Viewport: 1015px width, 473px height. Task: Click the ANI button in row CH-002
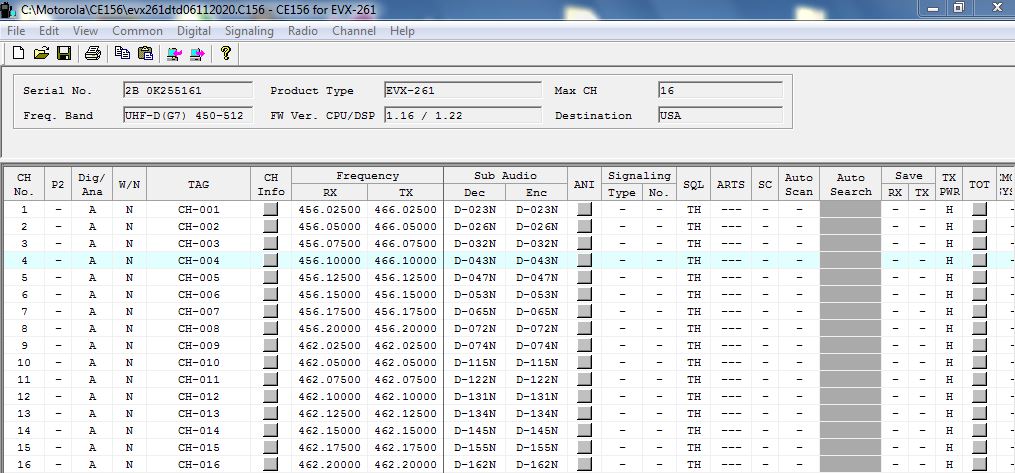pyautogui.click(x=584, y=226)
